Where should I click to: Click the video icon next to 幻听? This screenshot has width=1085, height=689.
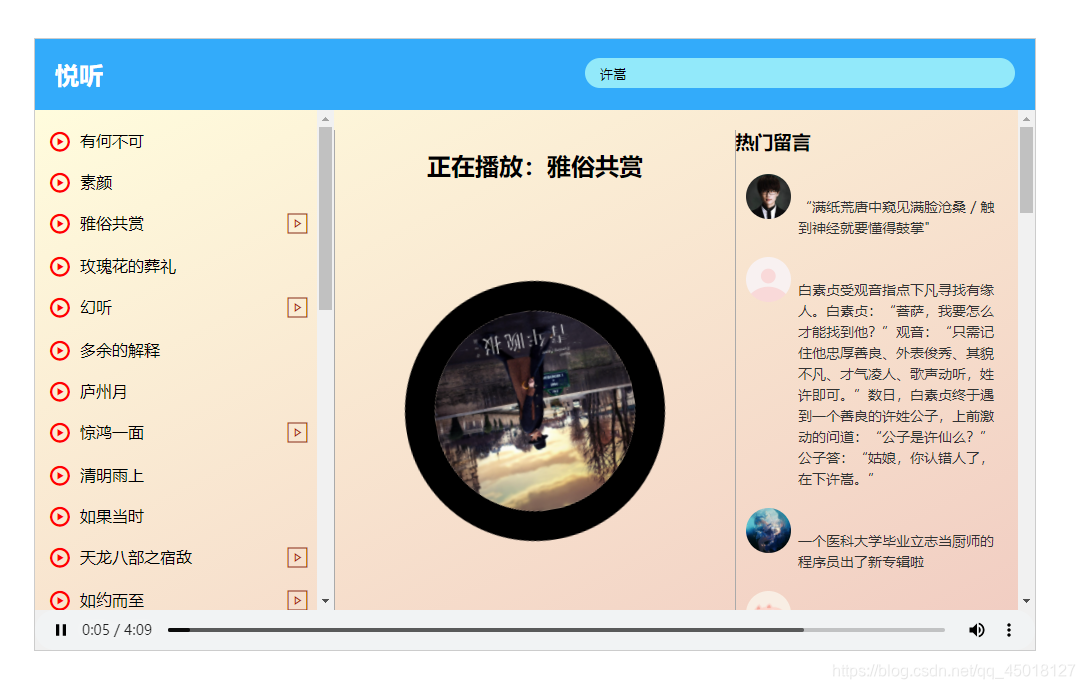tap(297, 307)
